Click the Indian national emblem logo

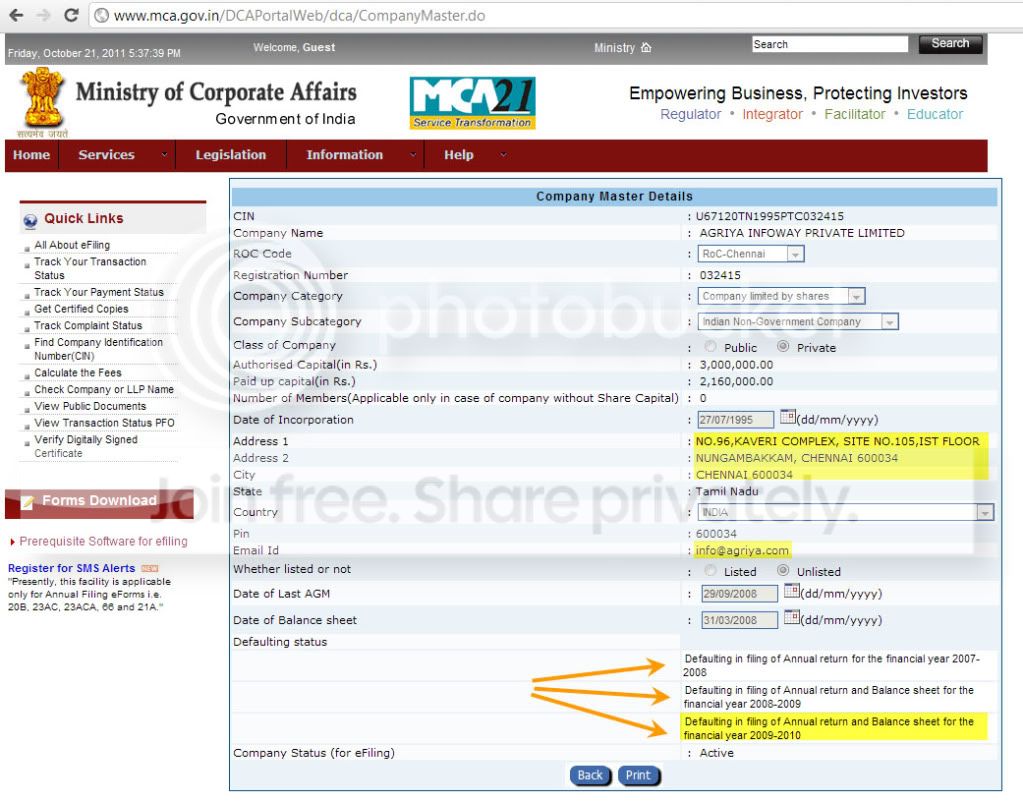coord(43,101)
